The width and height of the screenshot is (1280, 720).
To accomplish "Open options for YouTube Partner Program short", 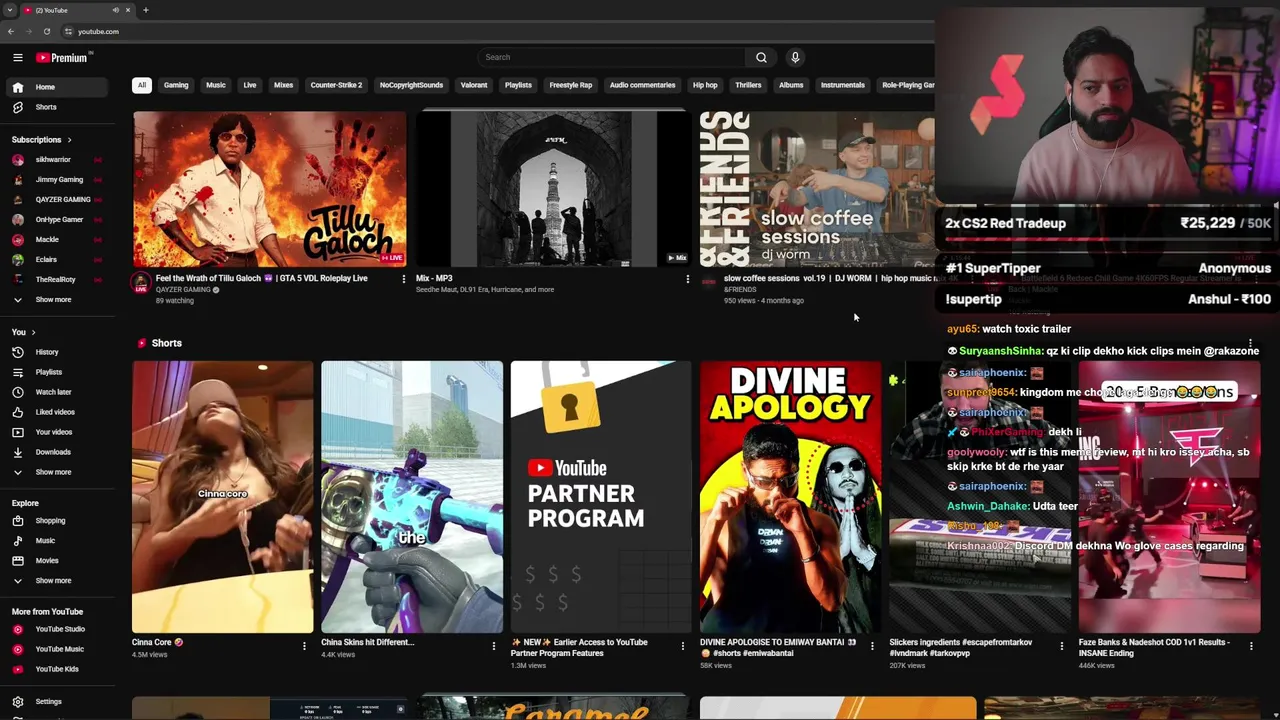I will point(683,646).
